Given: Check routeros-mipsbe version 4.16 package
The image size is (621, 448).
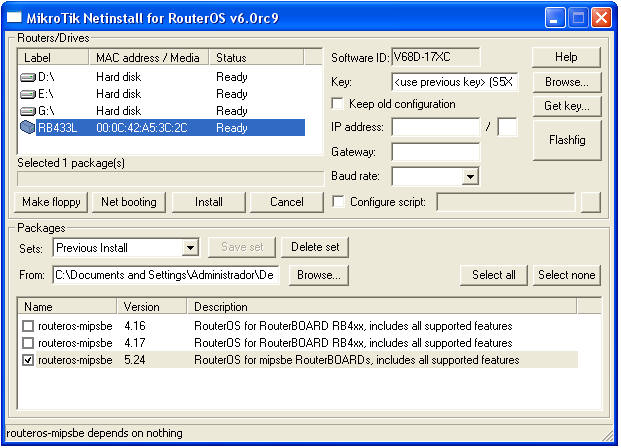Looking at the screenshot, I should tap(28, 326).
